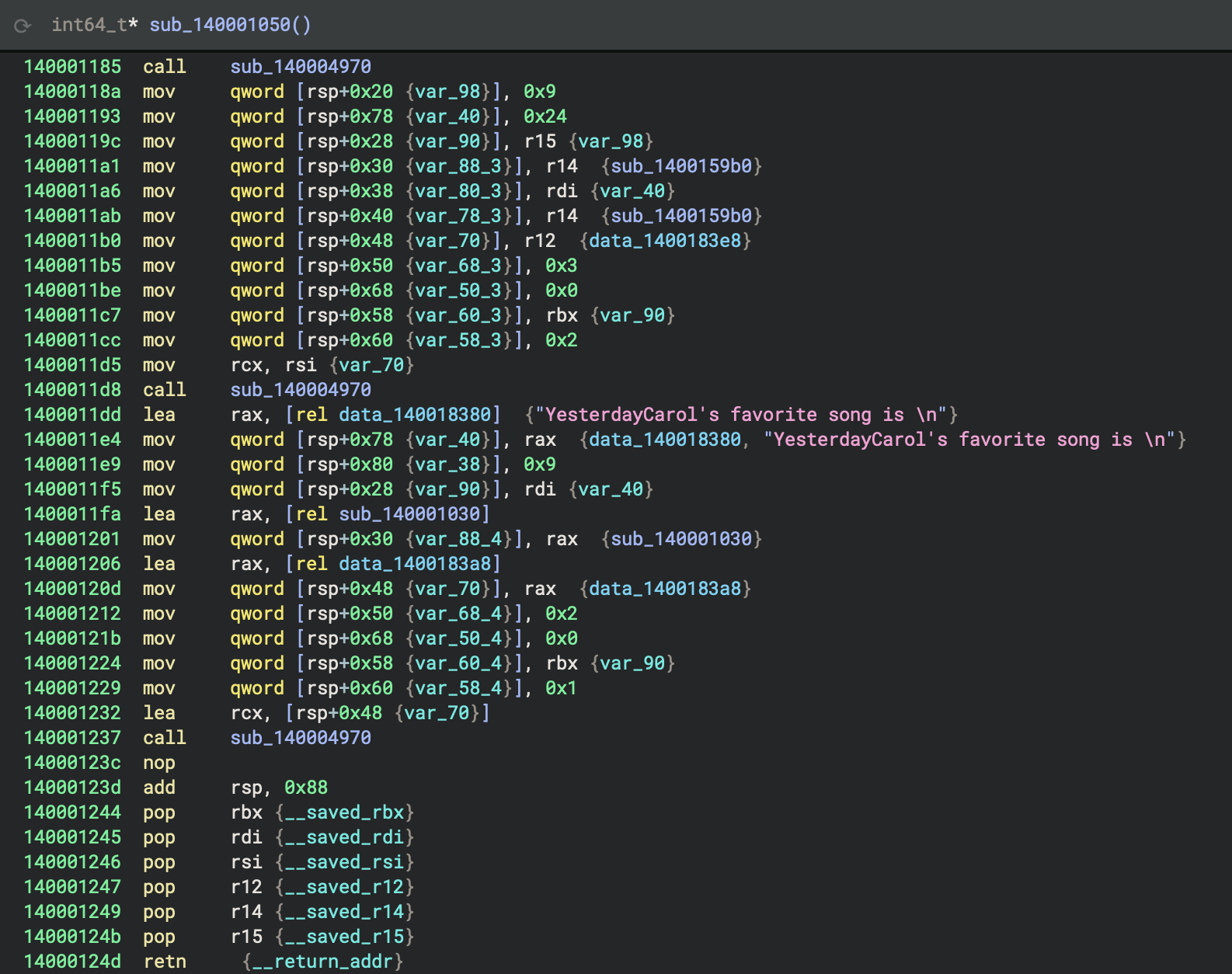Viewport: 1232px width, 974px height.
Task: Click sub_1400159b0 annotation at address 1400011a1
Action: (681, 166)
